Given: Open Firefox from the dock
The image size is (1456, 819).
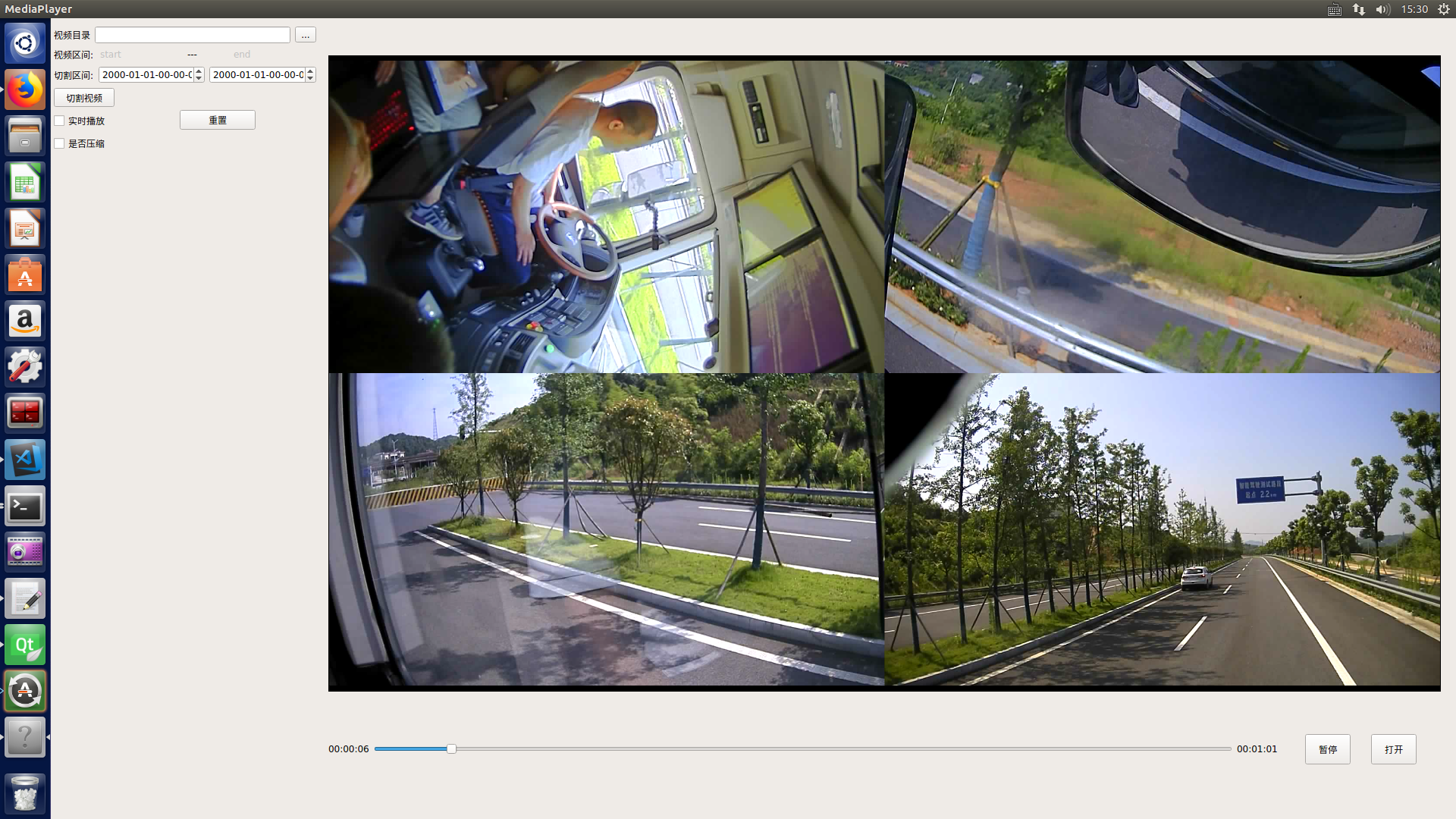Looking at the screenshot, I should pyautogui.click(x=25, y=90).
